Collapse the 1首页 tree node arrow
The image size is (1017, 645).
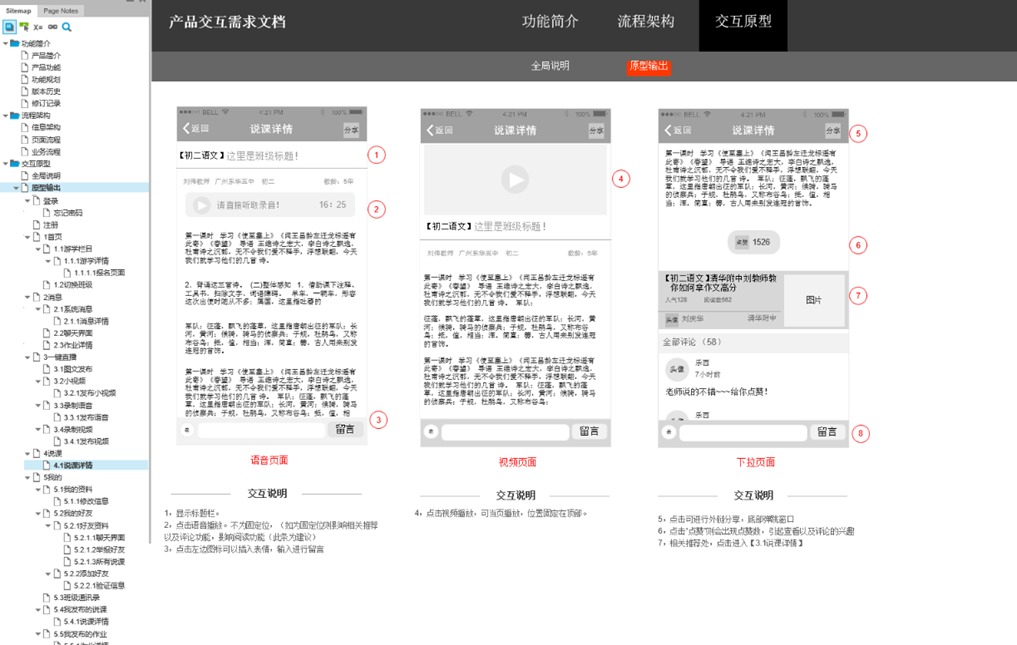coord(27,237)
